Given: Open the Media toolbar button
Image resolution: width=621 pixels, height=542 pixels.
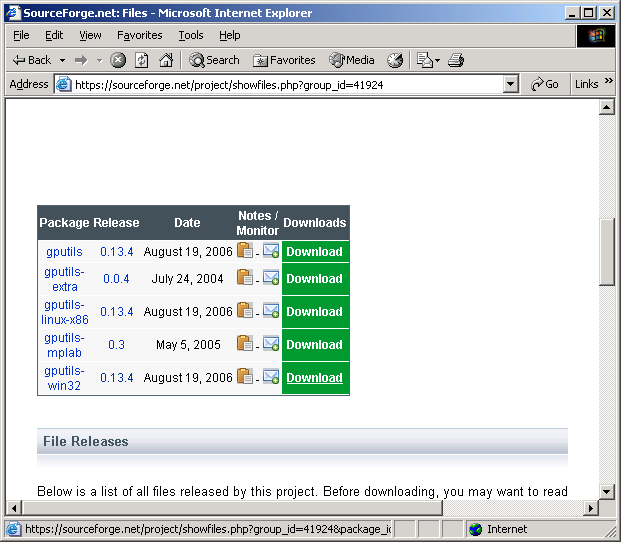Looking at the screenshot, I should [352, 60].
